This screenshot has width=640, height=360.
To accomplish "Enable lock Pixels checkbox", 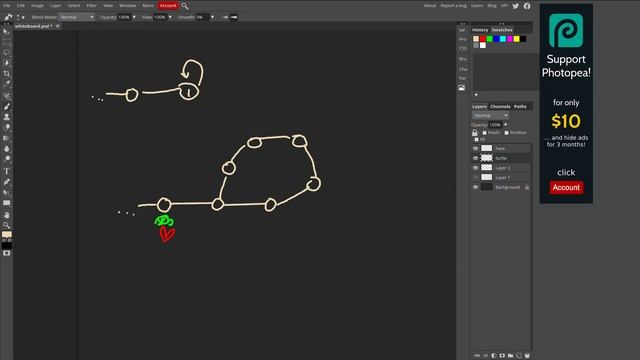I will tap(484, 133).
